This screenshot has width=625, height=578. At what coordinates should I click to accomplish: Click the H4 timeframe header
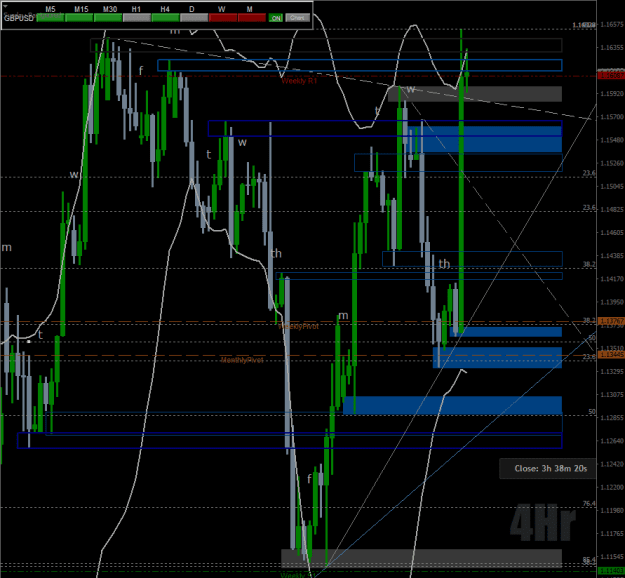coord(165,9)
